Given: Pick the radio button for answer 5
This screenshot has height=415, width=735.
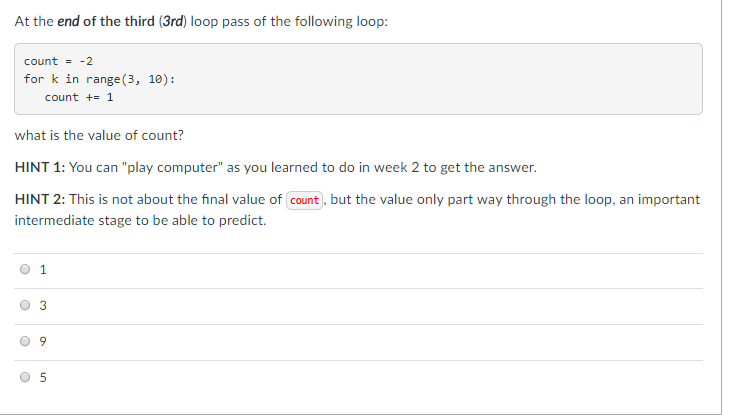Looking at the screenshot, I should click(x=25, y=377).
